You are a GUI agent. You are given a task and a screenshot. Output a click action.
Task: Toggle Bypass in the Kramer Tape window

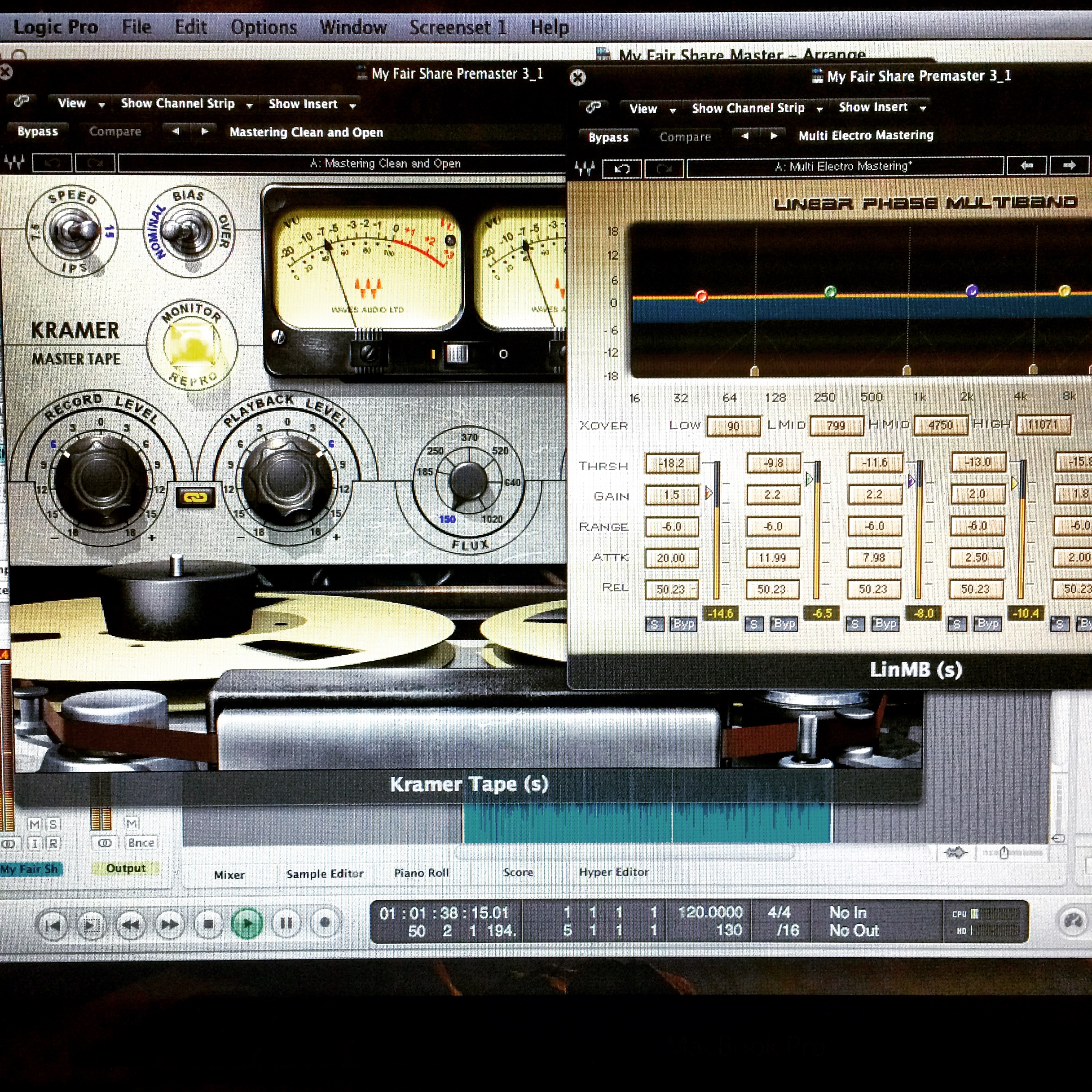[37, 131]
